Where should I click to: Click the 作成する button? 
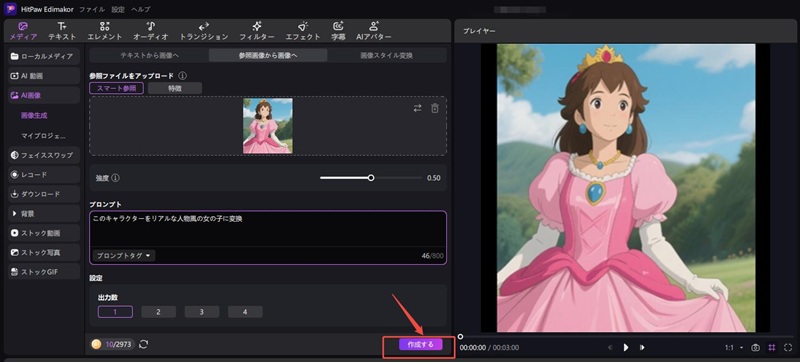[x=420, y=345]
